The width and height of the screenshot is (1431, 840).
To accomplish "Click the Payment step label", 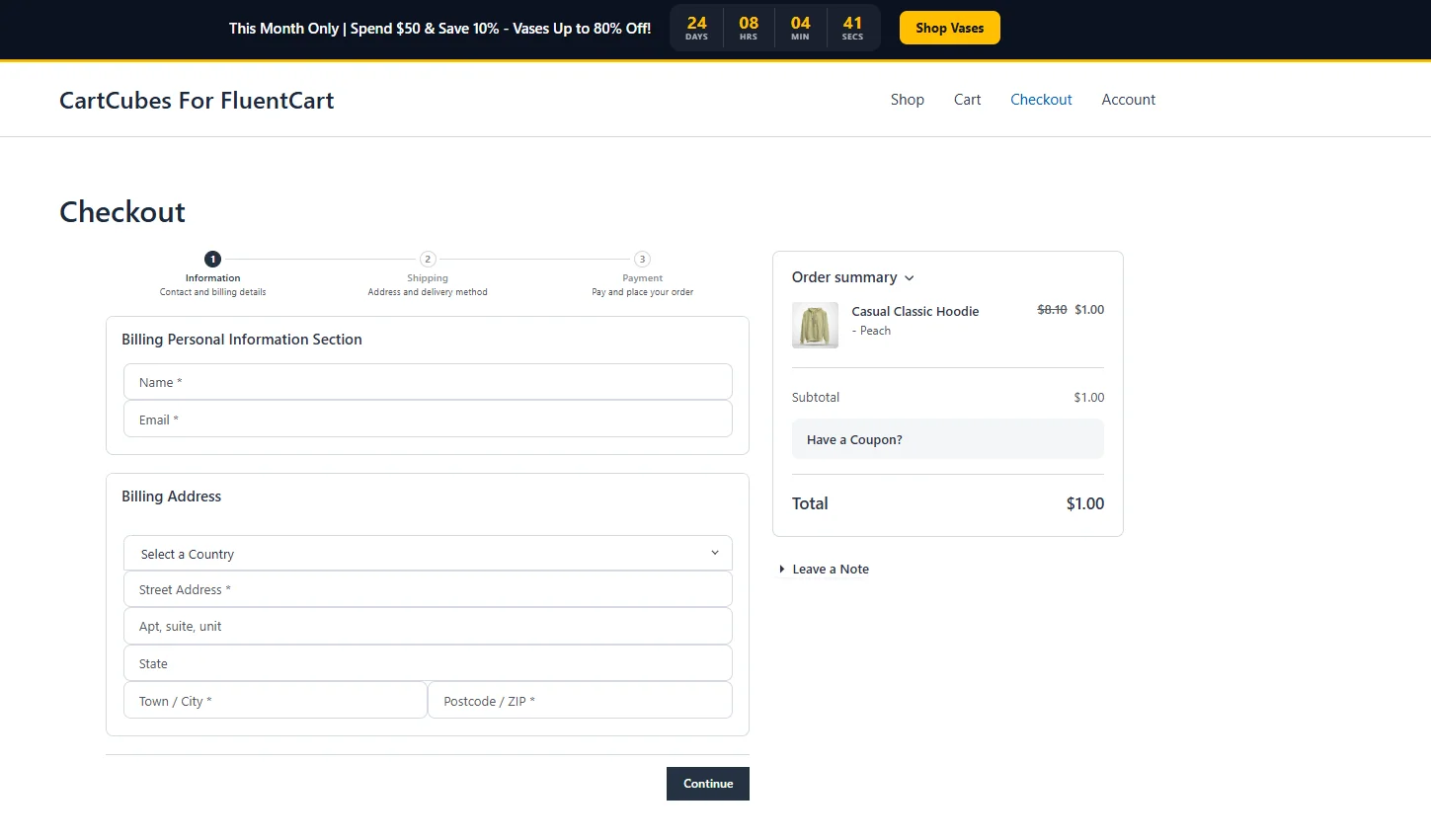I will [642, 278].
